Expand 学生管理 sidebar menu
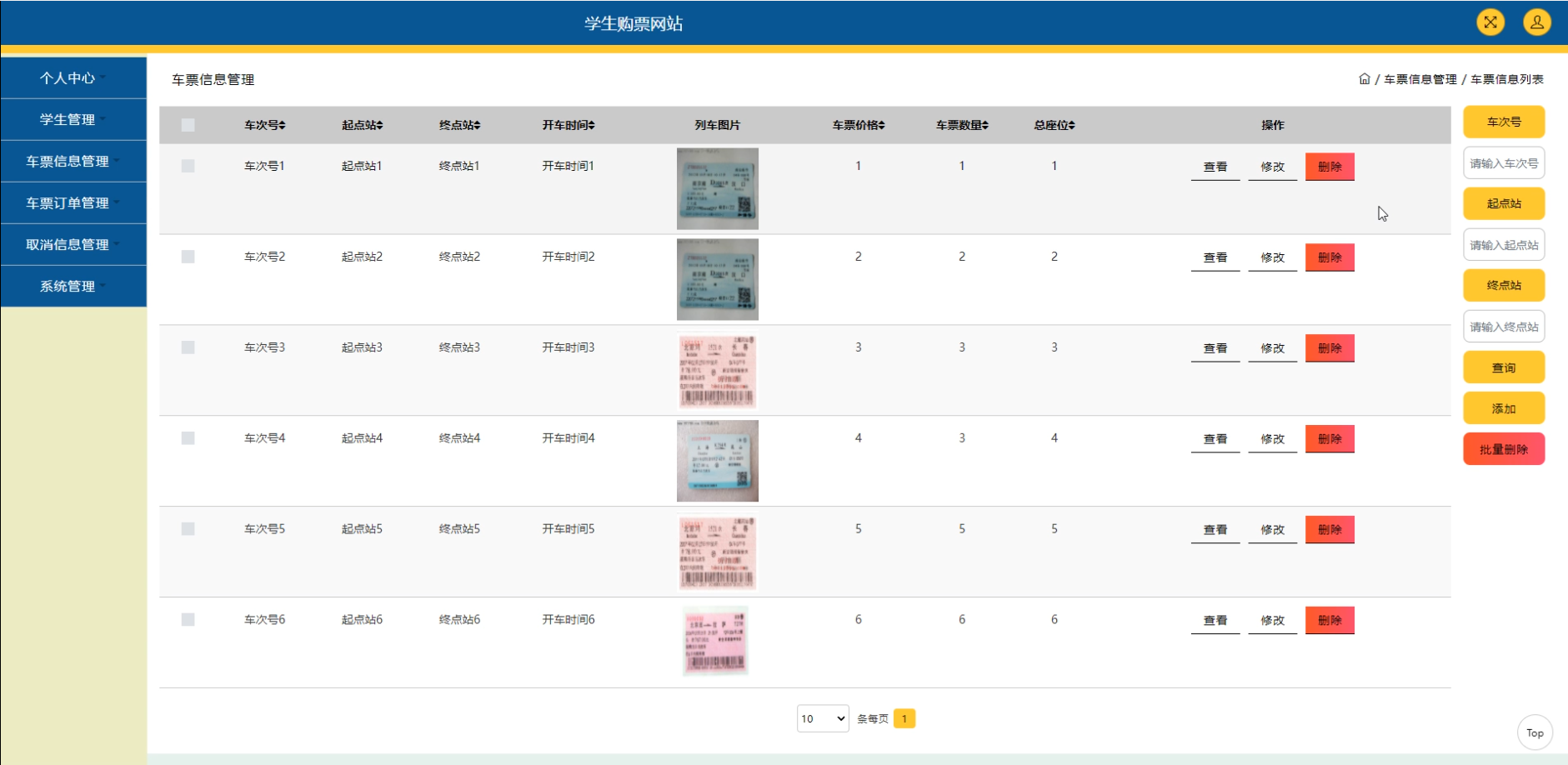 73,119
